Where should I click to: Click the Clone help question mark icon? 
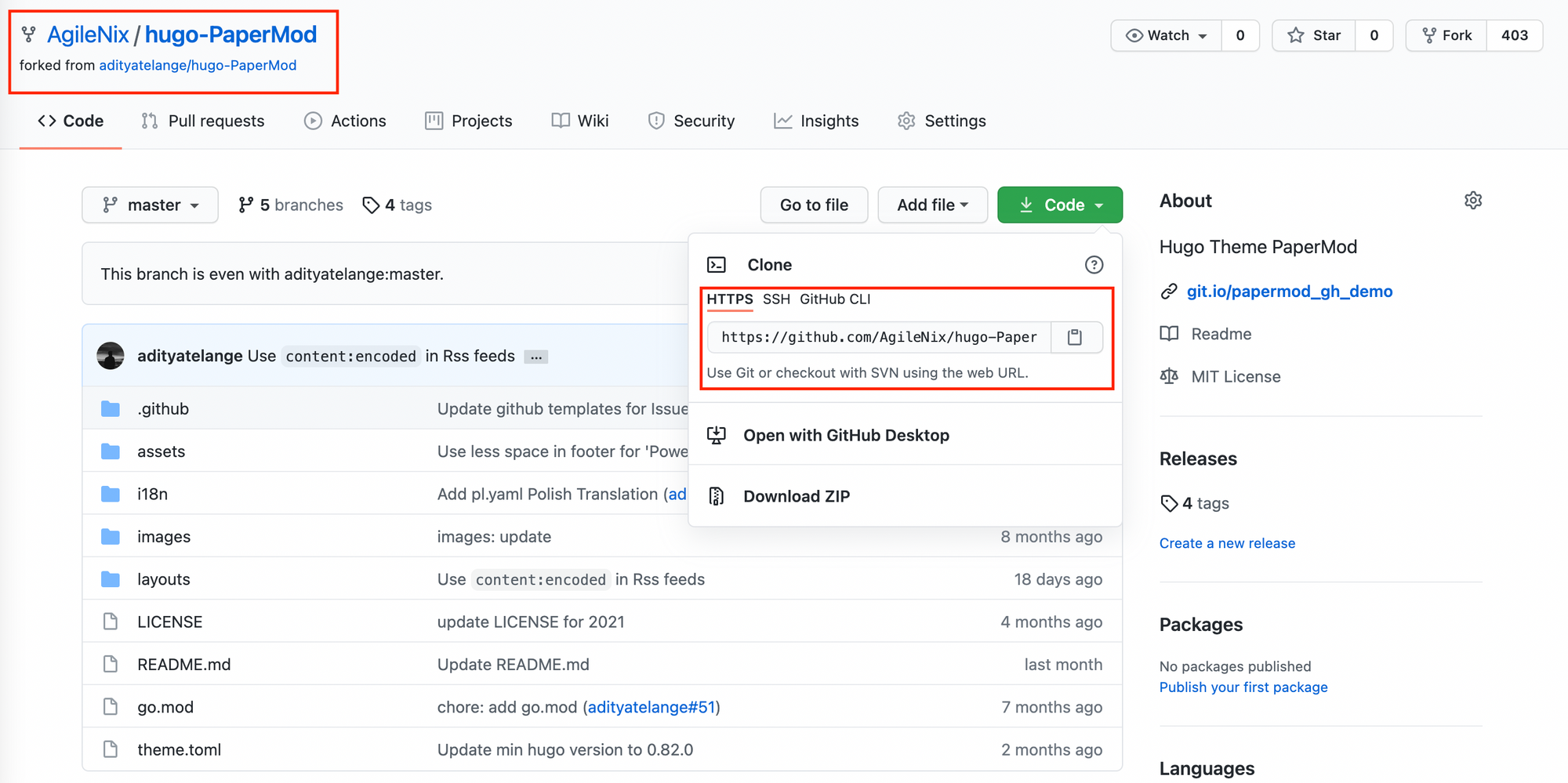click(1094, 265)
